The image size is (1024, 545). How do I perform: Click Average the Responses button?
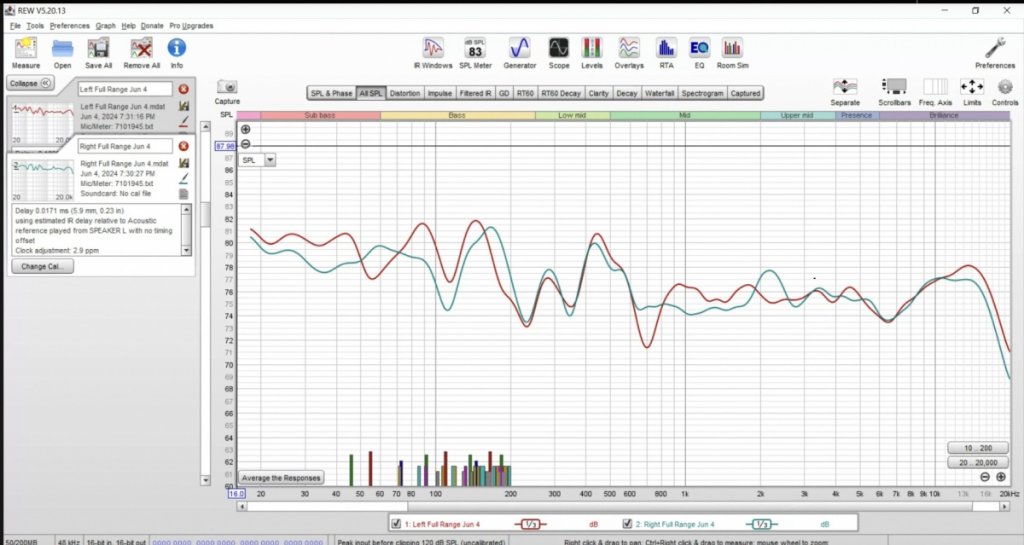281,478
